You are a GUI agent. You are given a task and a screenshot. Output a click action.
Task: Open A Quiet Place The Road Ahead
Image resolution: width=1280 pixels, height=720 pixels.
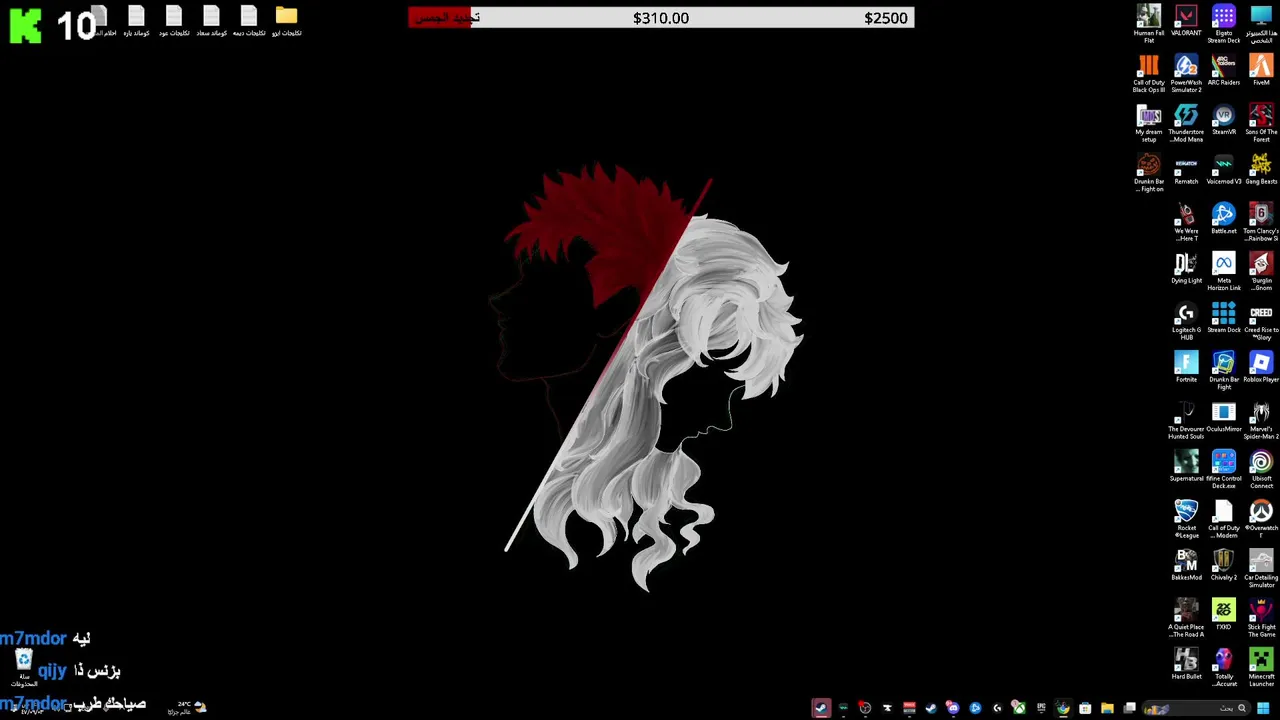pyautogui.click(x=1186, y=618)
